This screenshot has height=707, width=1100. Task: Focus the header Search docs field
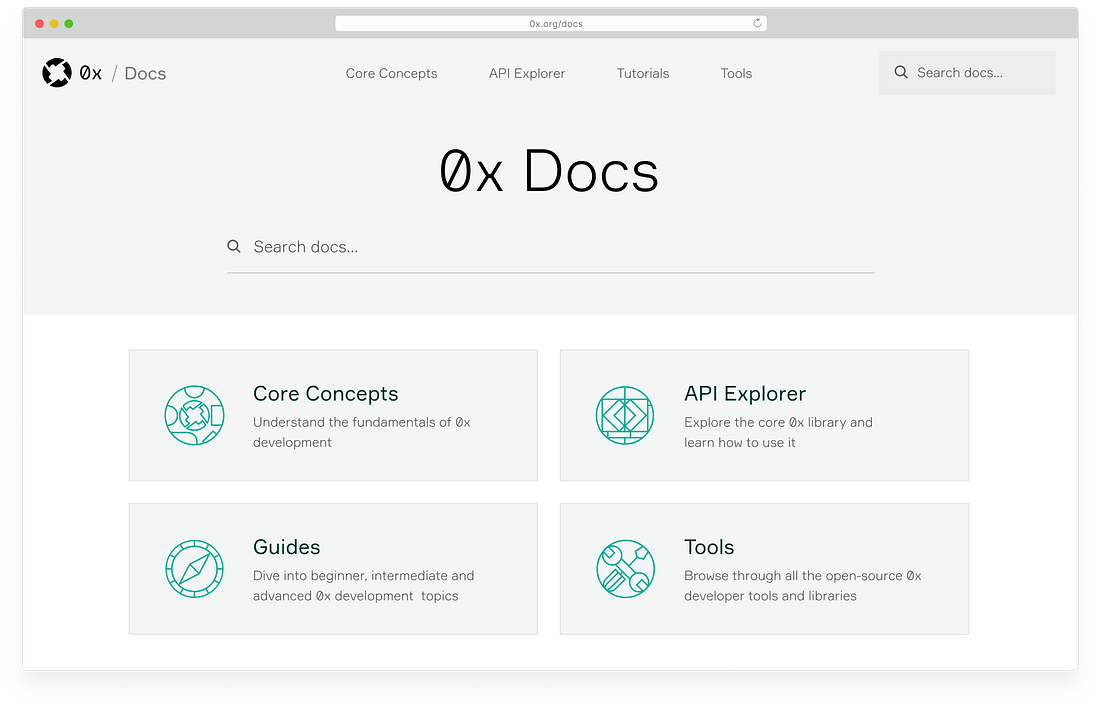(x=967, y=73)
